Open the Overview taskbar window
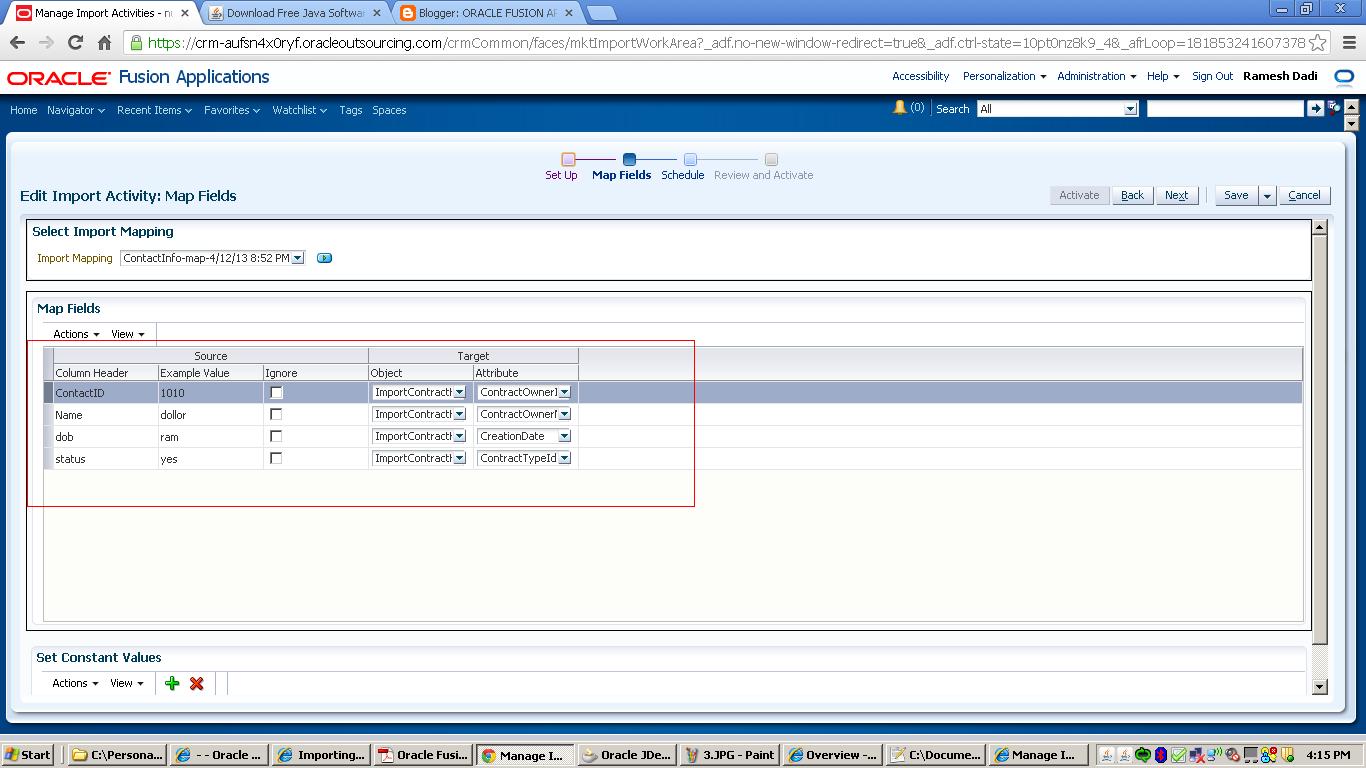The image size is (1366, 768). (833, 755)
